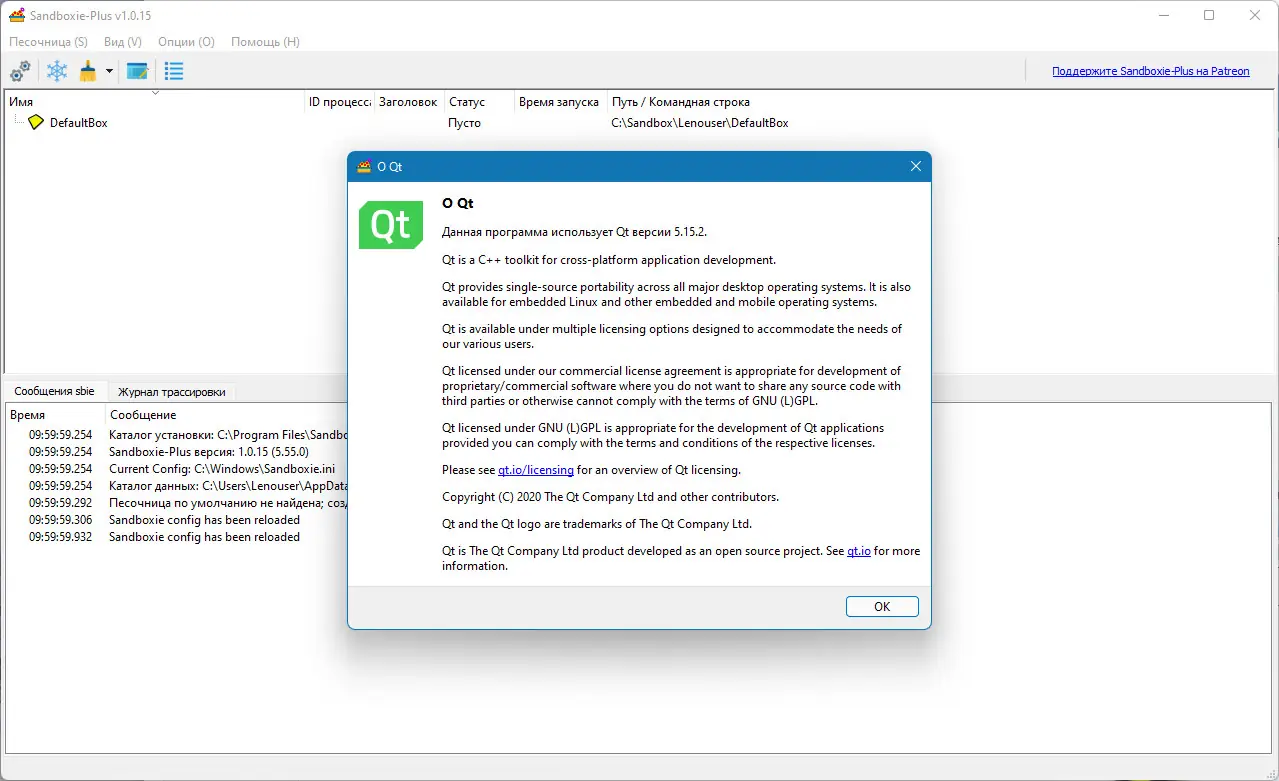1279x781 pixels.
Task: Select config reloaded row at 09:59:59.932
Action: click(177, 537)
